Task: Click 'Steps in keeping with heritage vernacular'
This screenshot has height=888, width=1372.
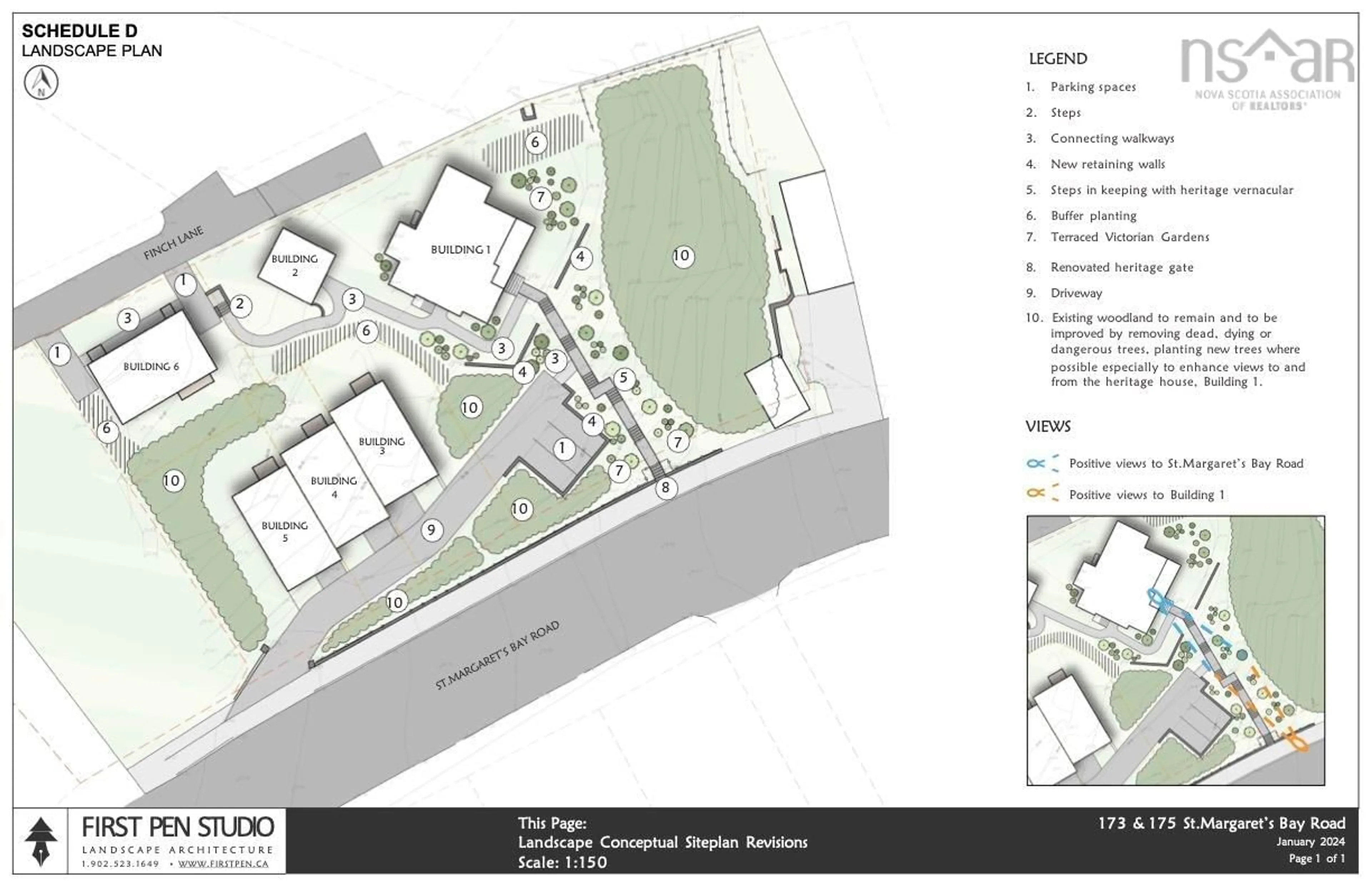Action: pyautogui.click(x=1172, y=190)
